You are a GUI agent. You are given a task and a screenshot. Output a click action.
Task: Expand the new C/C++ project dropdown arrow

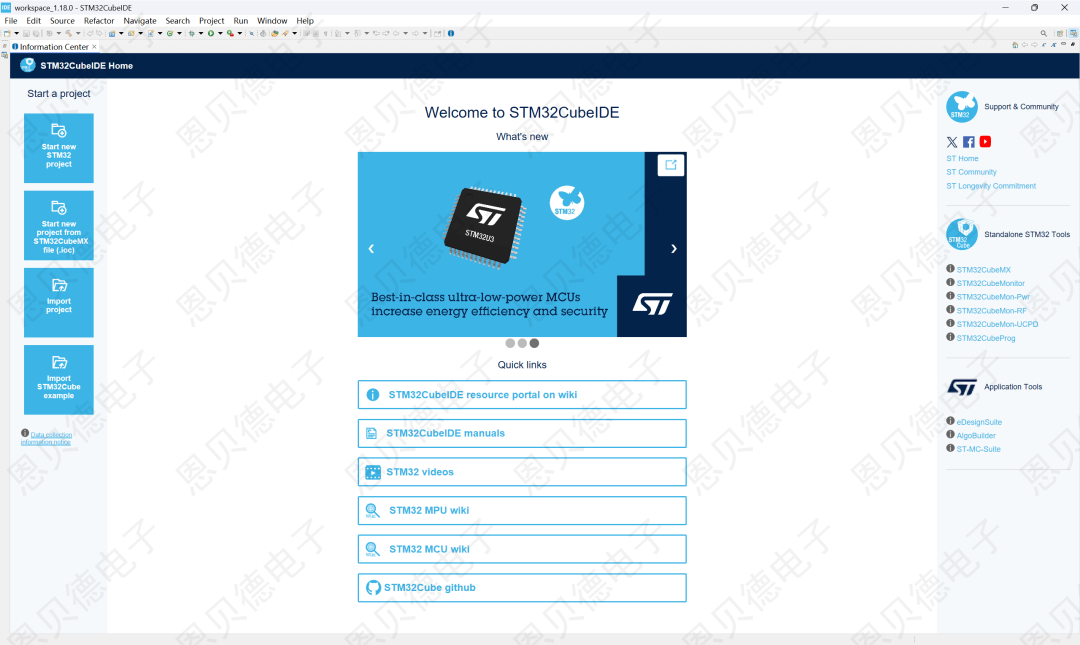click(x=121, y=33)
